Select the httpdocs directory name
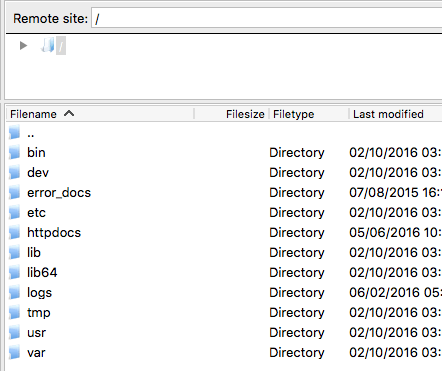 54,232
